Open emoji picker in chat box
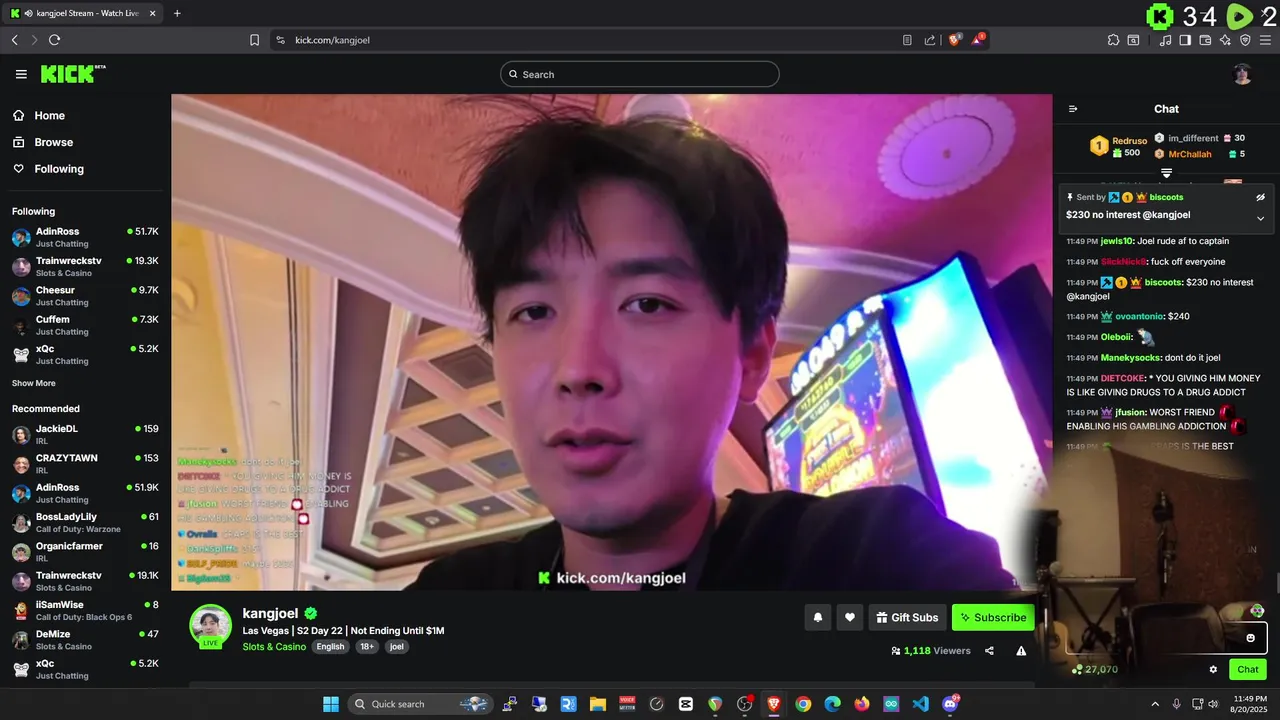This screenshot has width=1280, height=720. click(1250, 637)
